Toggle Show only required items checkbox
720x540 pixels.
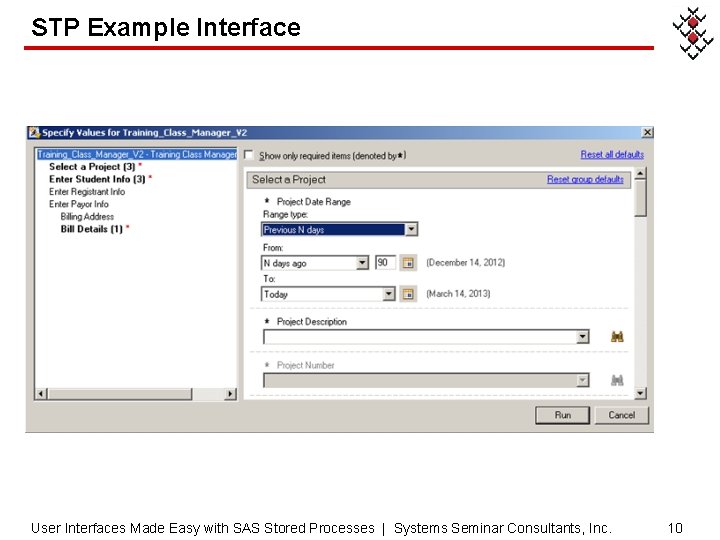(x=248, y=155)
